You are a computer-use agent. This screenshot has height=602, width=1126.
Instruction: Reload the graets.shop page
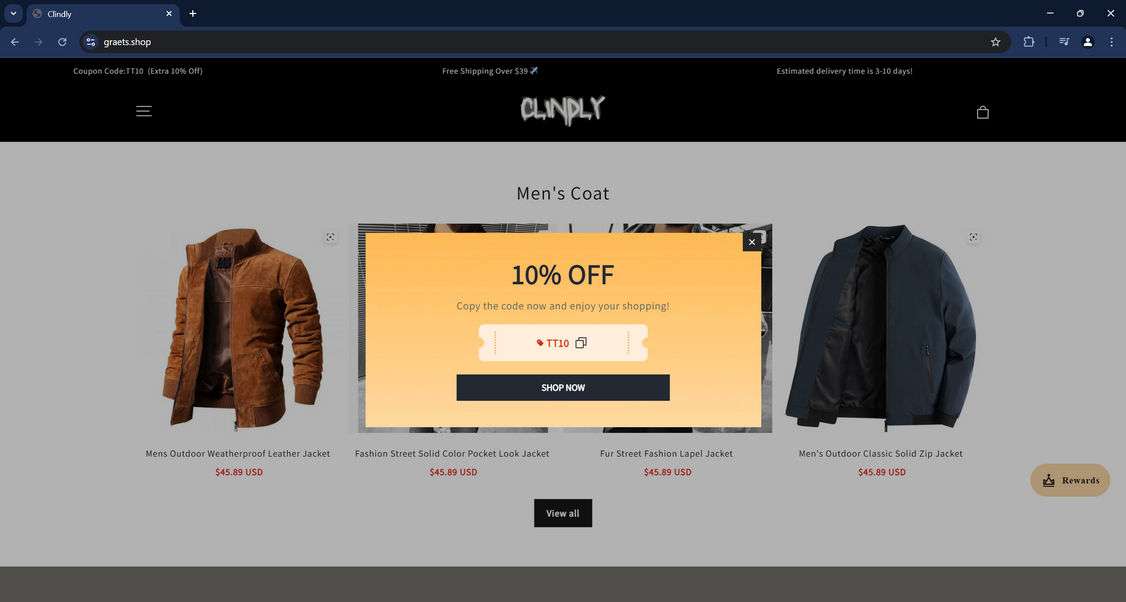coord(62,42)
